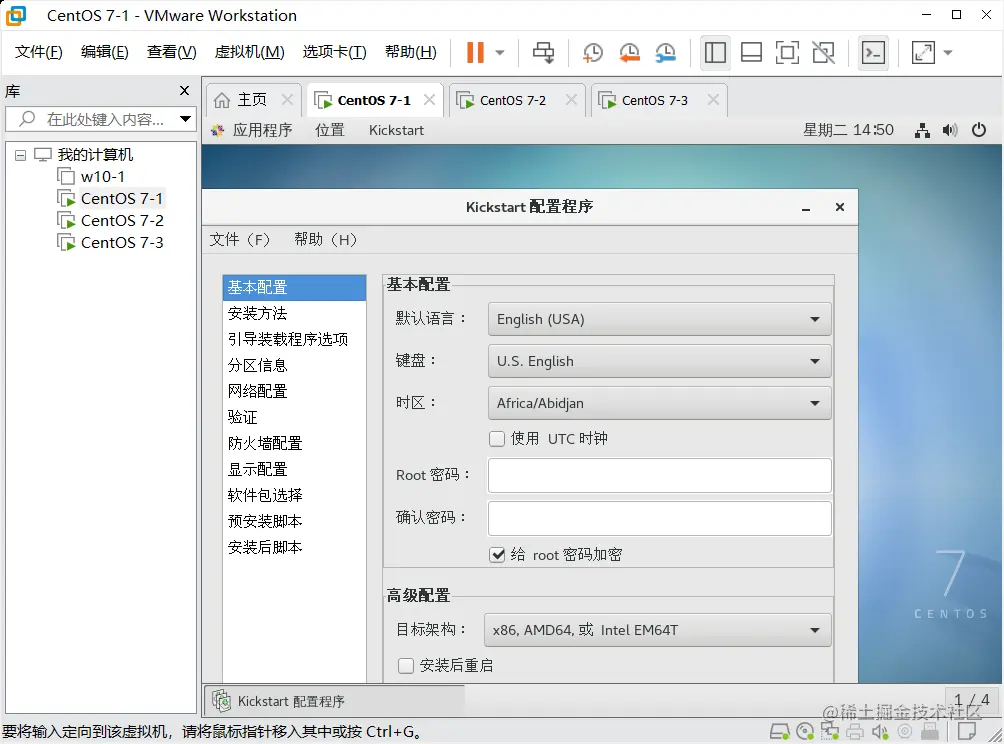Screen dimensions: 1004x744
Task: Open the 应用程序 menu in CentOS panel
Action: 262,130
